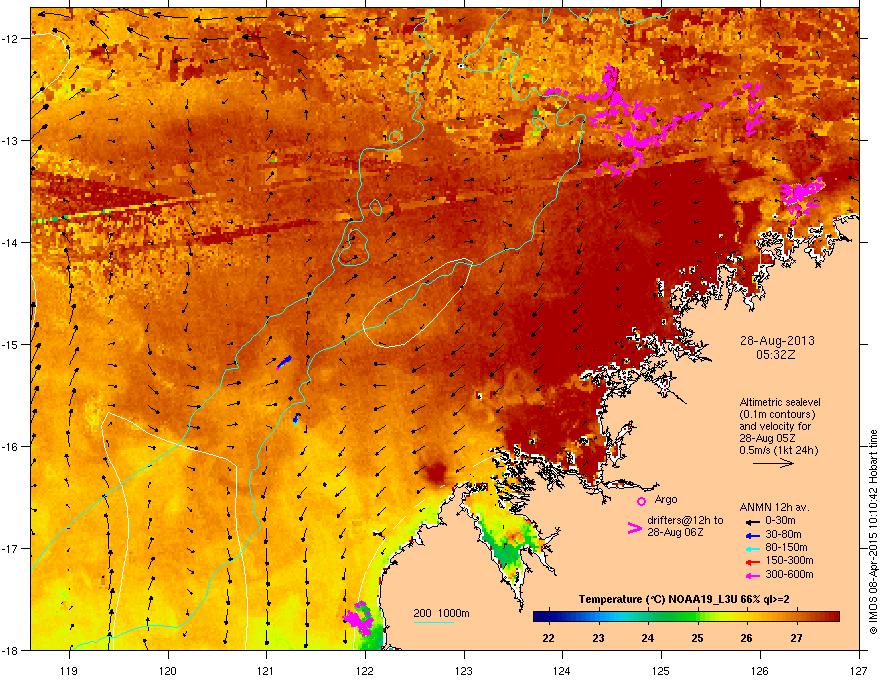
Task: Click the latitude label -14 on y-axis
Action: (11, 243)
